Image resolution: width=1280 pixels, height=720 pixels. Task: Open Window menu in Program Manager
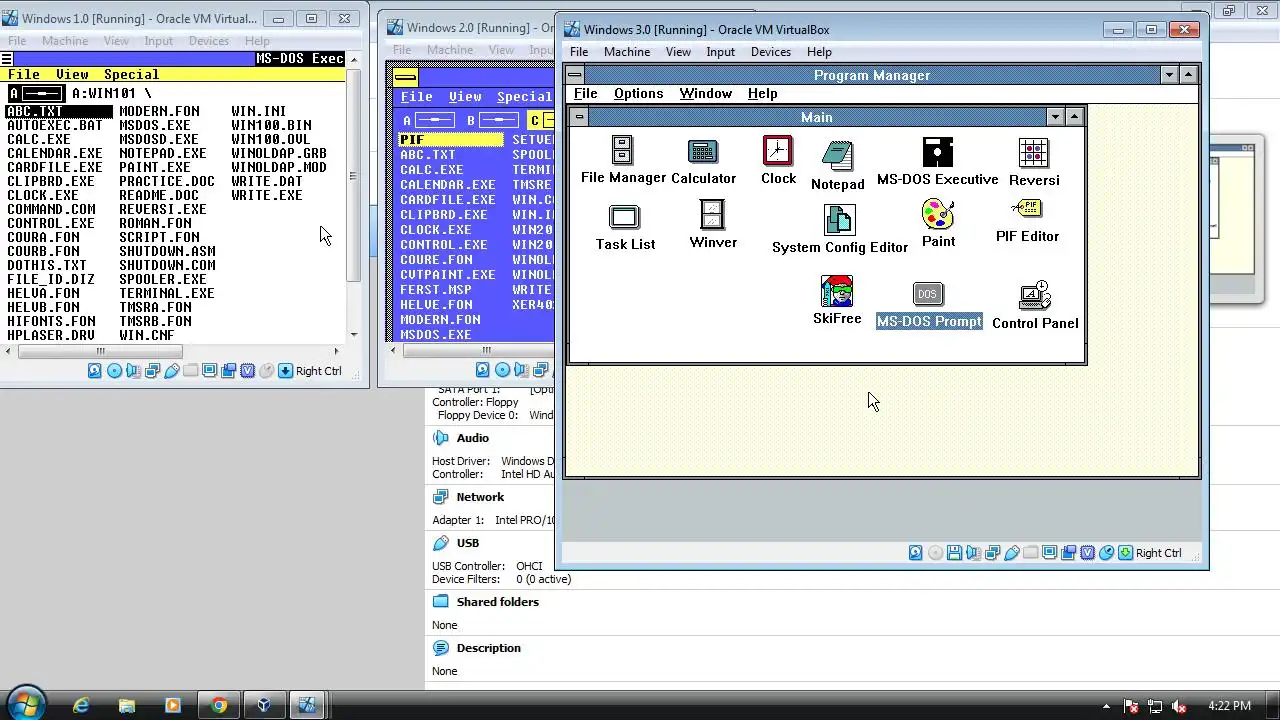pos(705,93)
